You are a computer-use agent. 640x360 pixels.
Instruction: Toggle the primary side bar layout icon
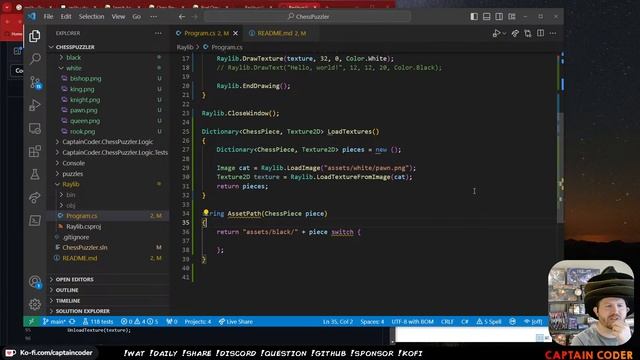click(474, 17)
